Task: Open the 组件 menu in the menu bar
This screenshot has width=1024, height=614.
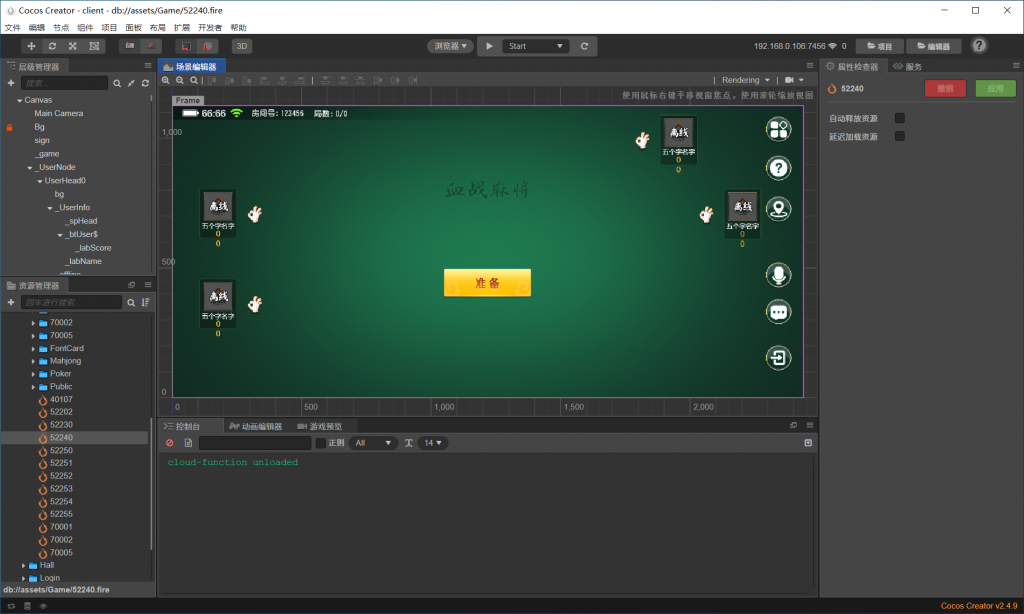Action: (x=85, y=28)
